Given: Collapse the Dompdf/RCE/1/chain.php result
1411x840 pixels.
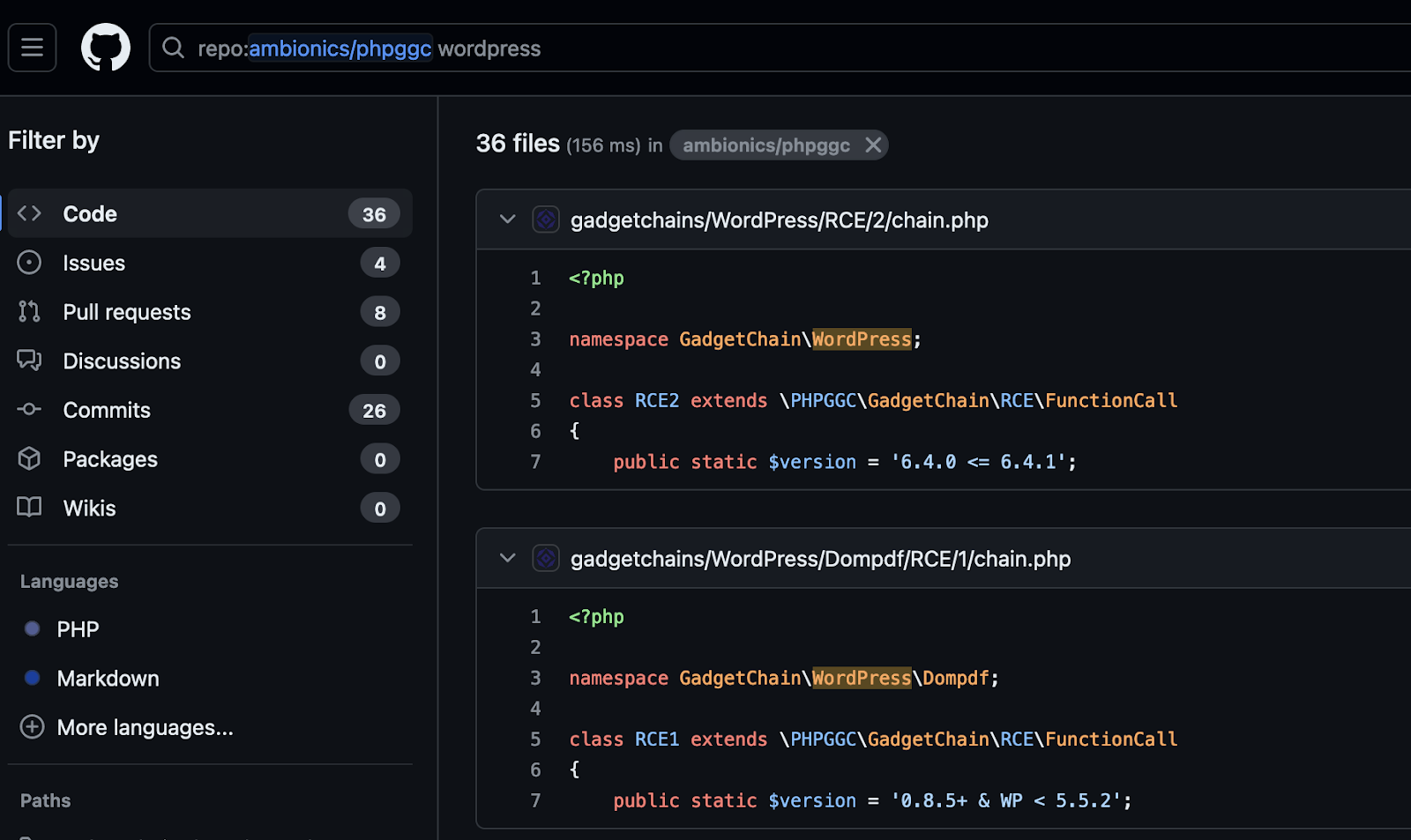Looking at the screenshot, I should click(x=507, y=557).
